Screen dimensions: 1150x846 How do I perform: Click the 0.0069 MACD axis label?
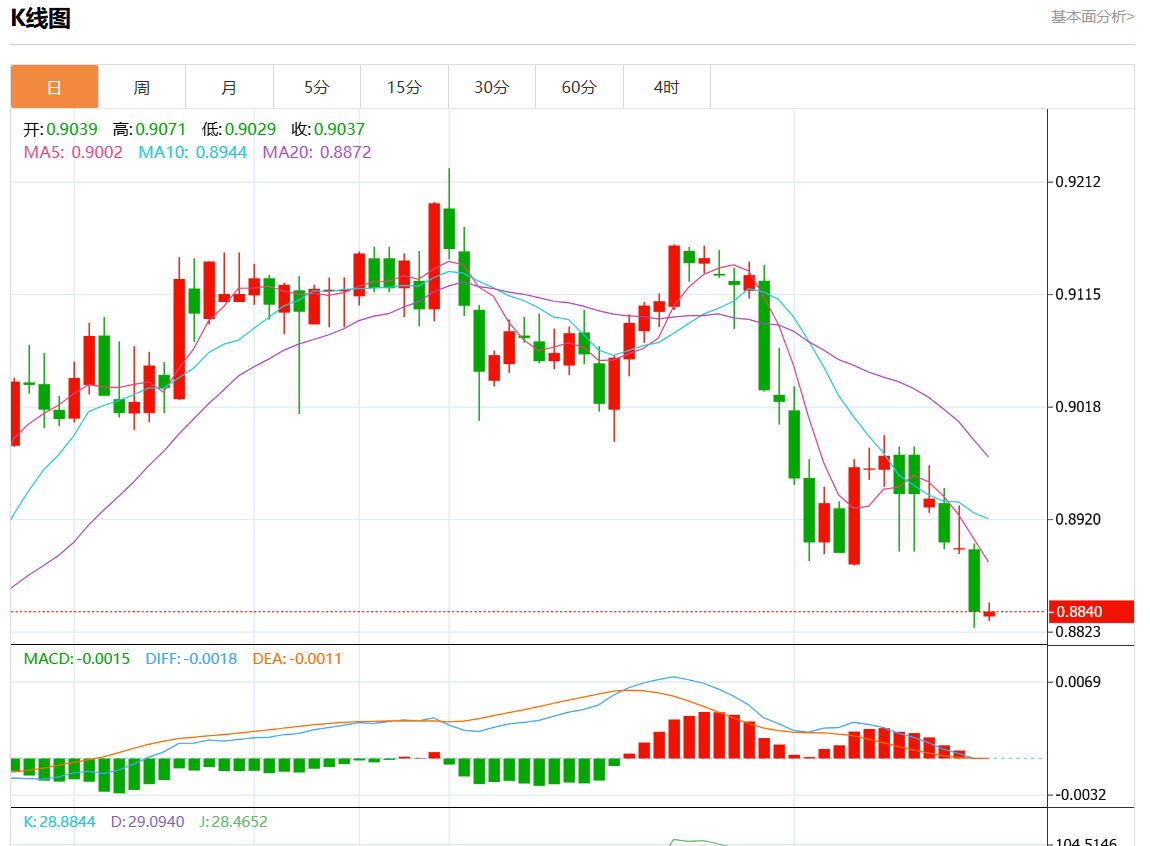pos(1078,683)
